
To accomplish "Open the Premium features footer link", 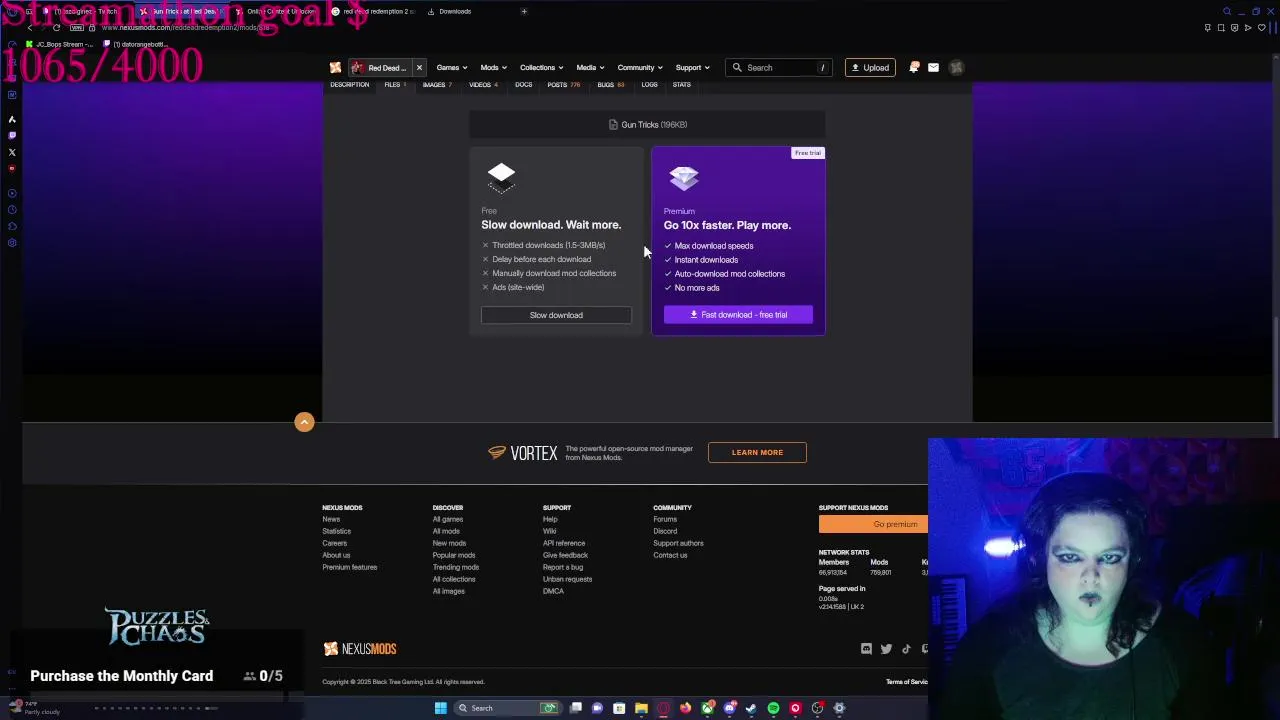I will coord(349,567).
